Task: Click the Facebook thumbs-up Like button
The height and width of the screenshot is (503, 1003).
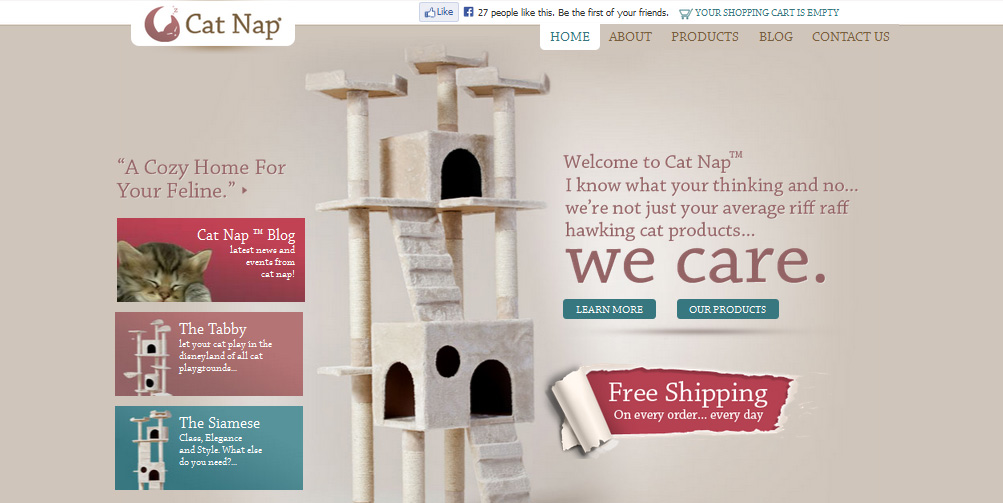Action: (439, 12)
